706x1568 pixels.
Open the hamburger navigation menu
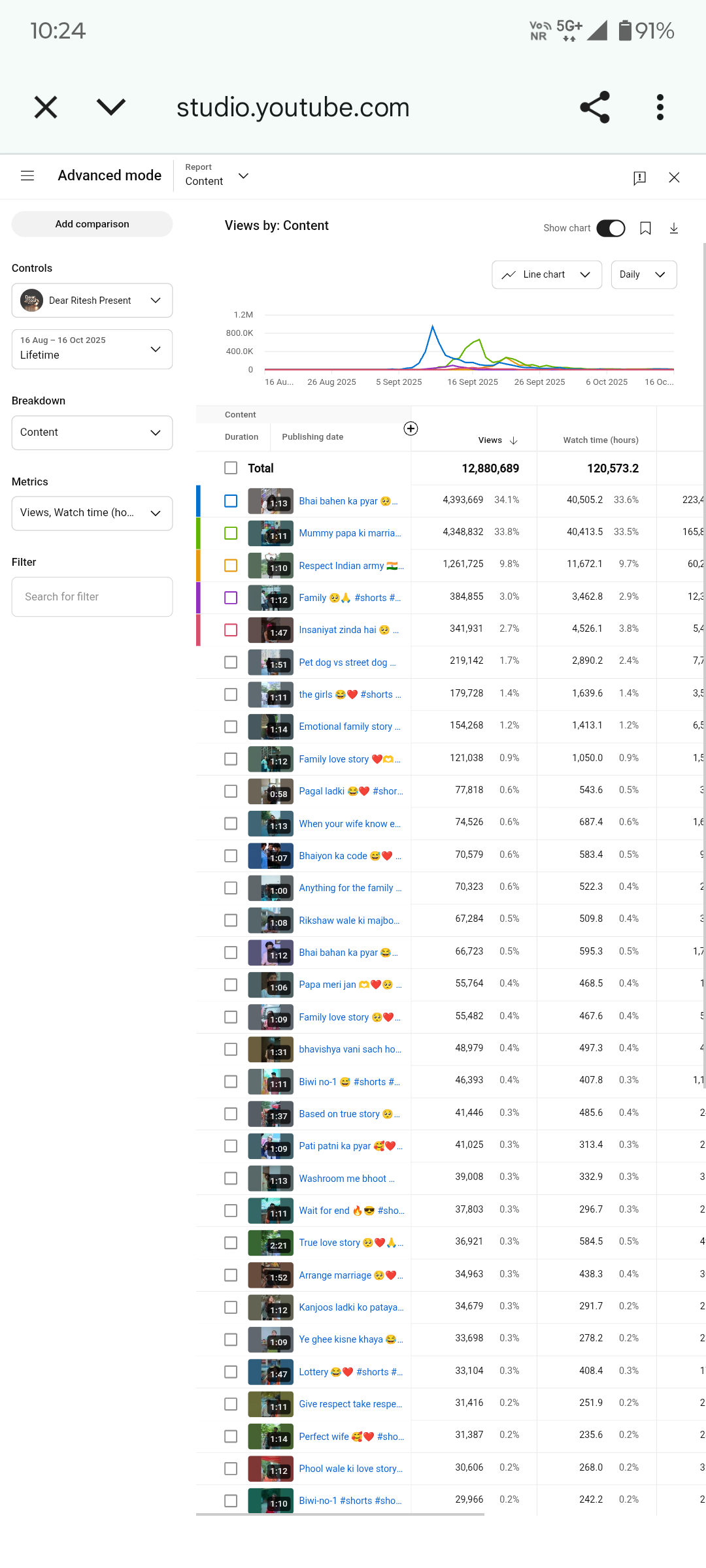(x=27, y=176)
